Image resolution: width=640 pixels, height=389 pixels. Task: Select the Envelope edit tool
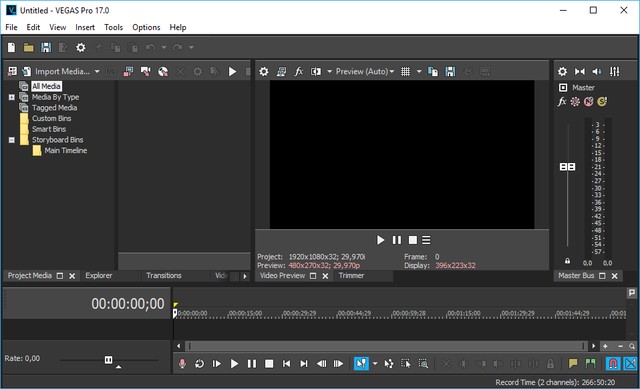389,363
